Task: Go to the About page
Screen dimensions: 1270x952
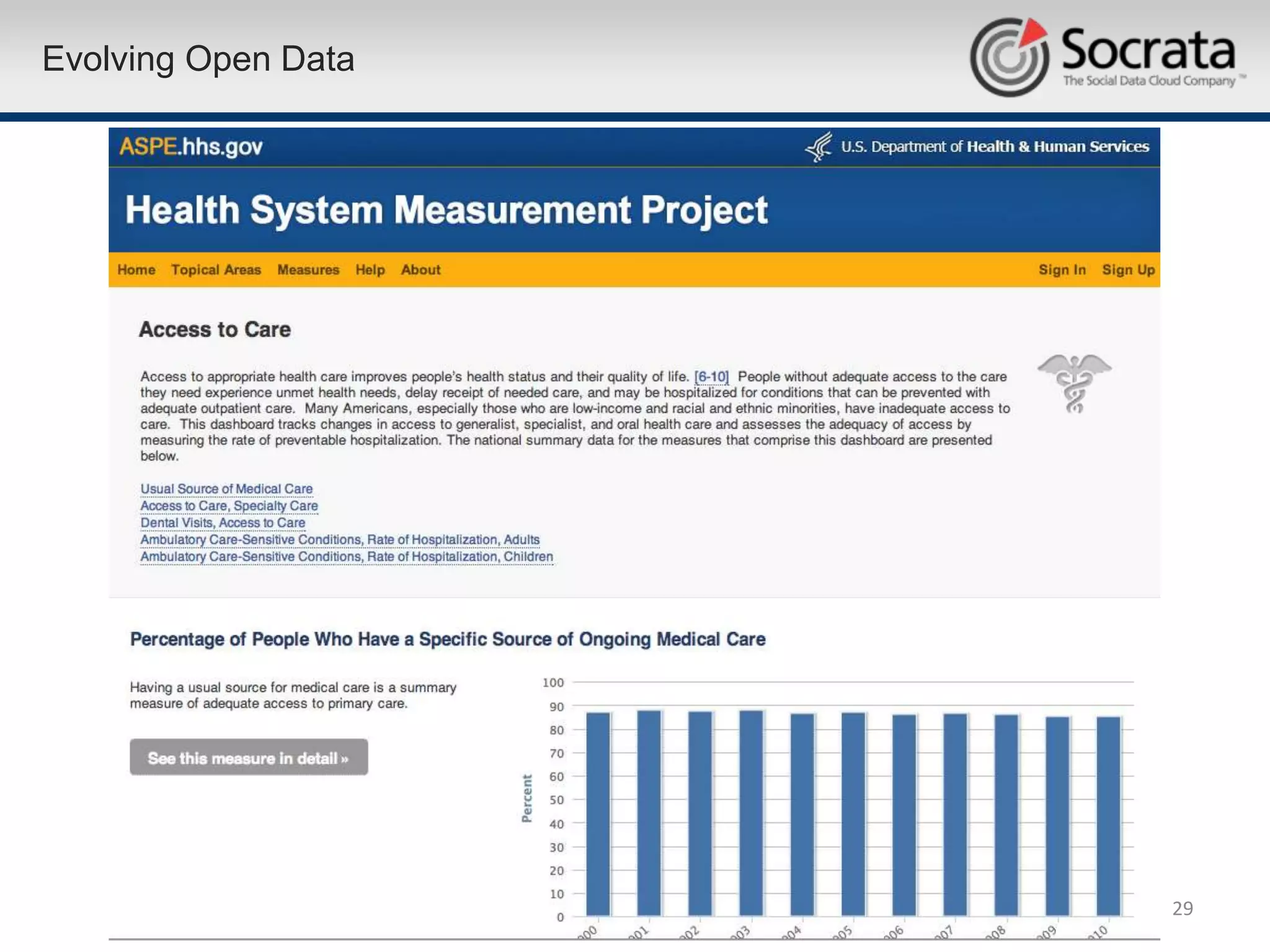Action: pyautogui.click(x=420, y=270)
